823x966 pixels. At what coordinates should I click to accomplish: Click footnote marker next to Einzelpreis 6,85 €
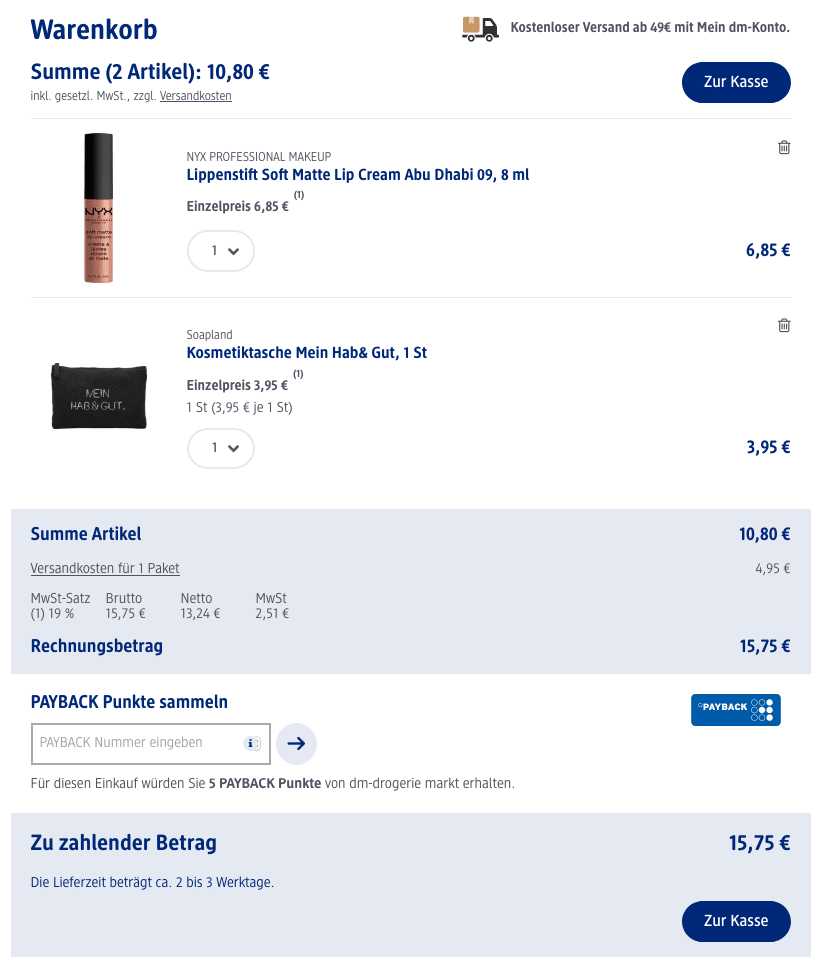click(298, 196)
